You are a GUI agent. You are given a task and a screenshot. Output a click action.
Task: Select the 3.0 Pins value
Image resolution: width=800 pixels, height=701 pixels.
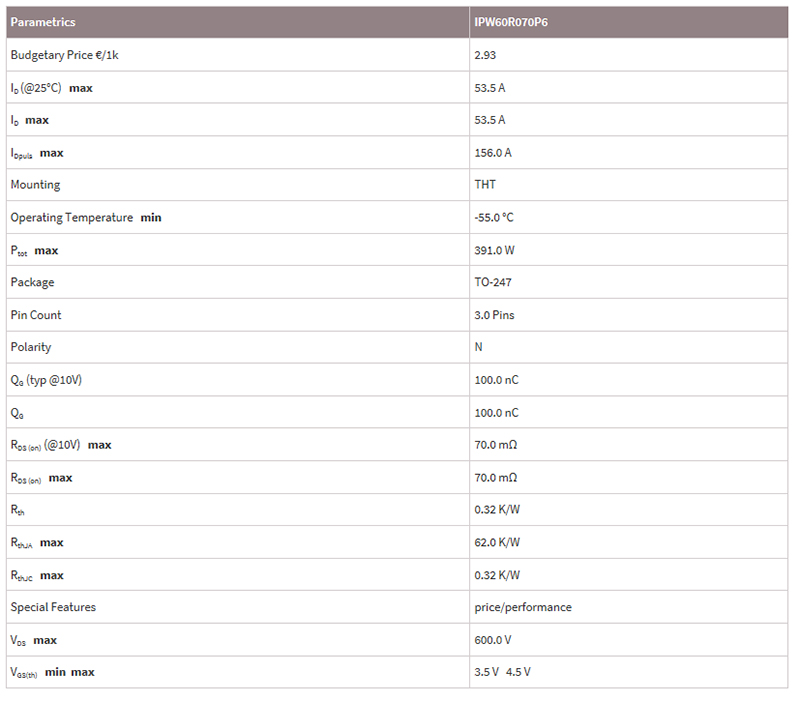493,315
